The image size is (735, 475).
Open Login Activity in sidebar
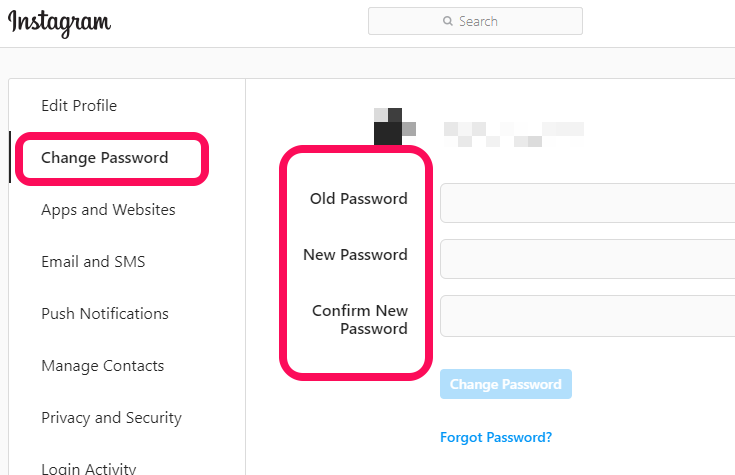[89, 468]
